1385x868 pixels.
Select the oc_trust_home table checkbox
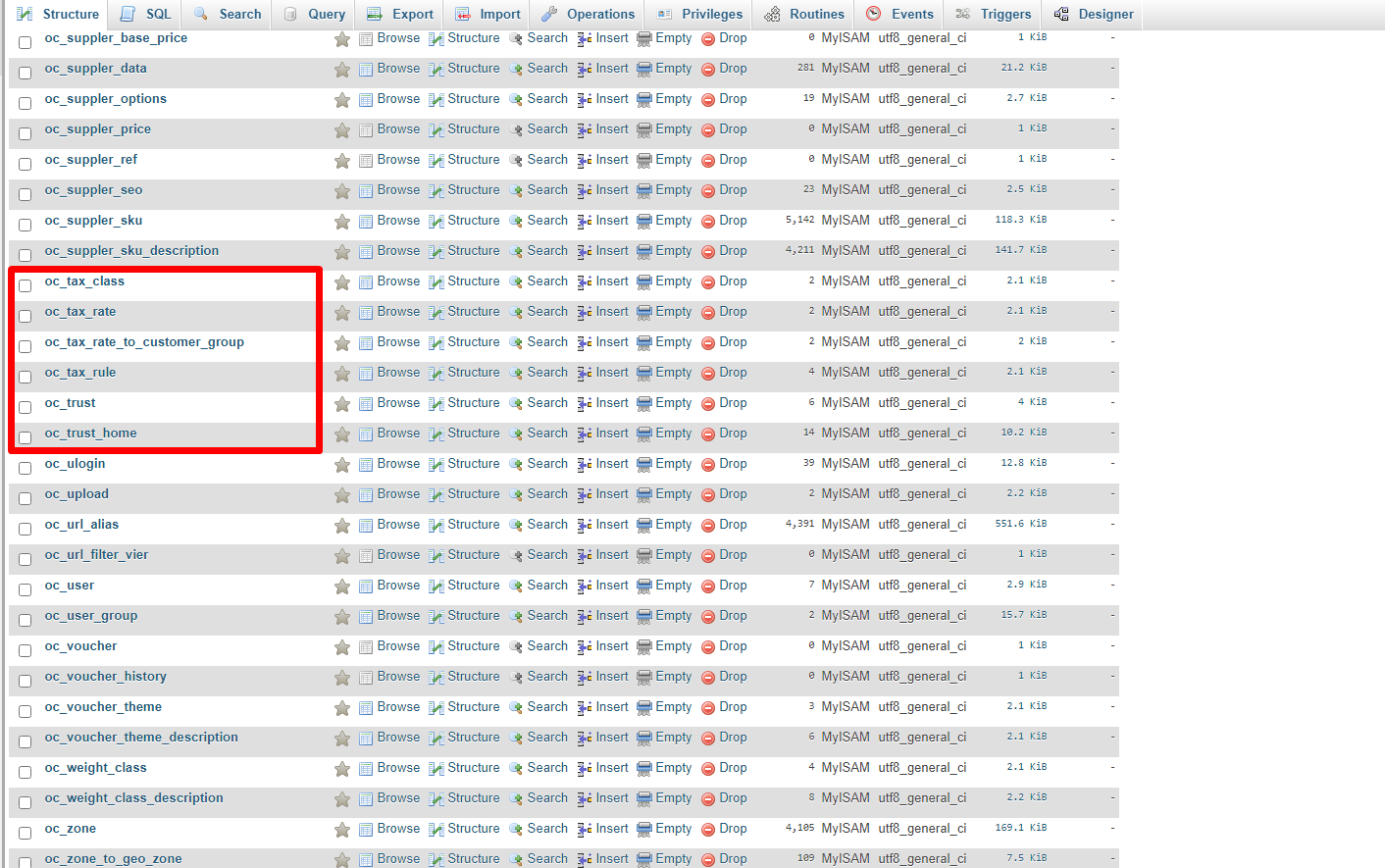point(26,437)
